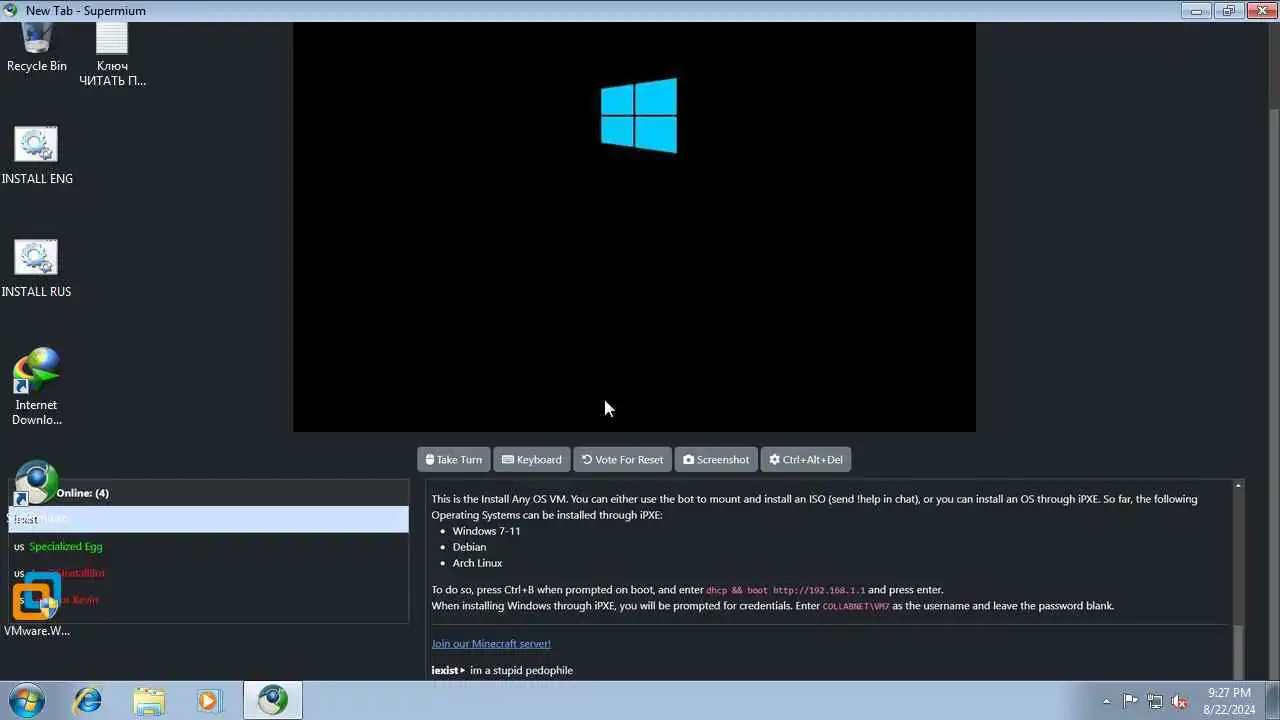Open the Action Center flag icon
Screen dimensions: 1280x720
(x=1130, y=701)
